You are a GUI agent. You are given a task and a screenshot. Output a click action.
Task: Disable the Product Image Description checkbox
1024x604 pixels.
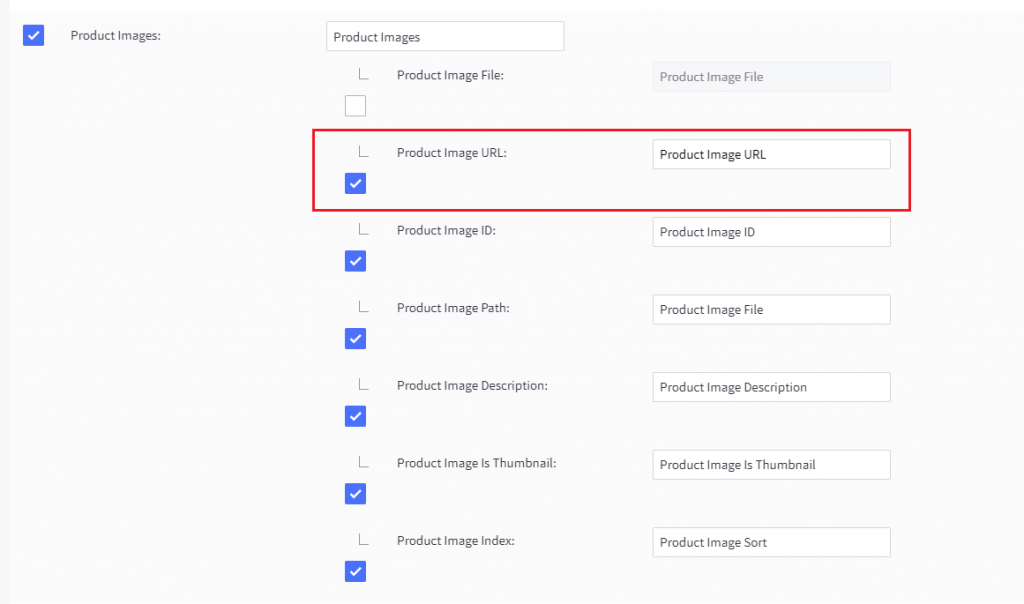355,416
